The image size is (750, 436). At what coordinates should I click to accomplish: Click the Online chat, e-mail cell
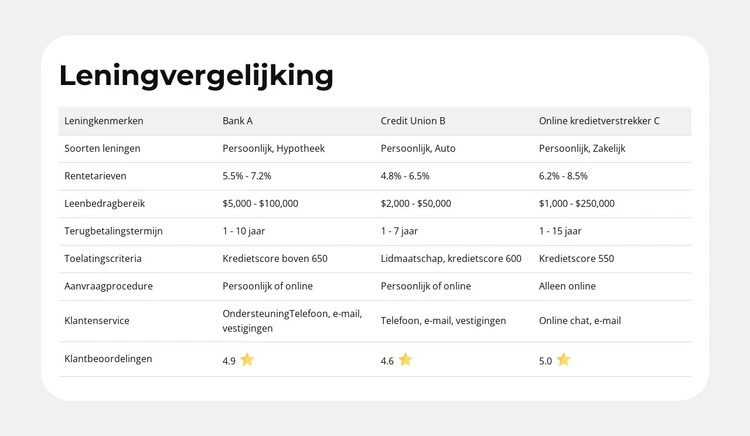click(580, 321)
